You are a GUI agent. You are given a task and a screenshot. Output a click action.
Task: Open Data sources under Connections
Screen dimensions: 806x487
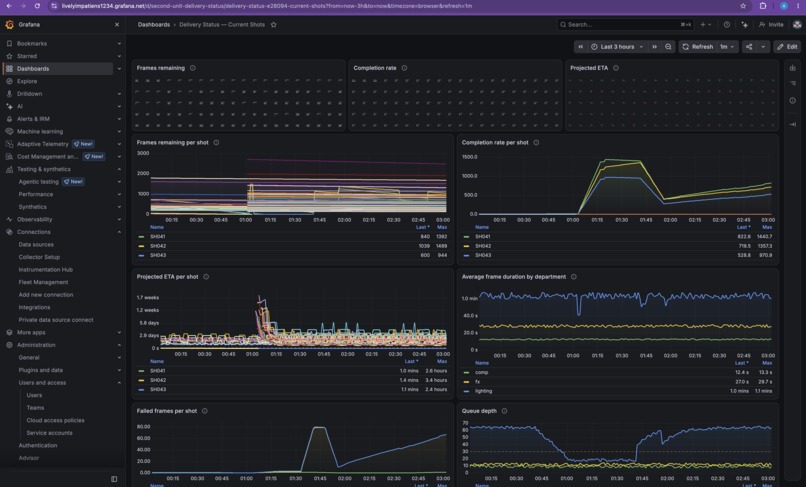click(36, 245)
